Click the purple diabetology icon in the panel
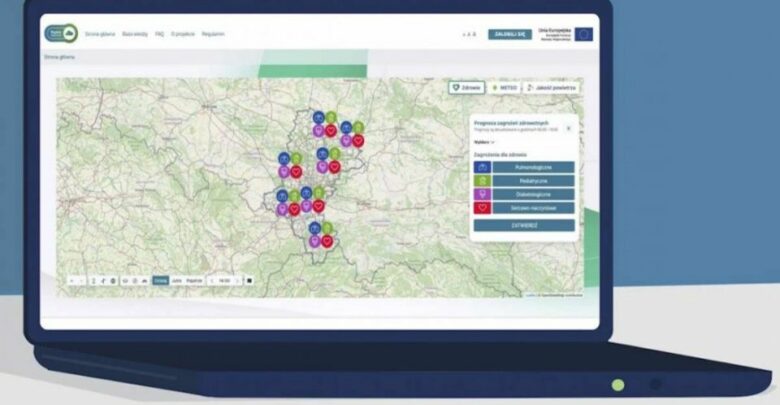780x405 pixels. [483, 194]
